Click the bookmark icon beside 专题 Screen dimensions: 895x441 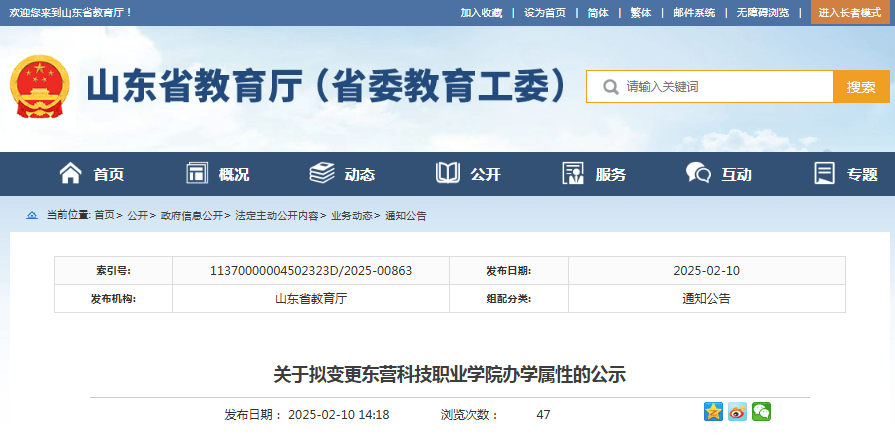[x=824, y=173]
